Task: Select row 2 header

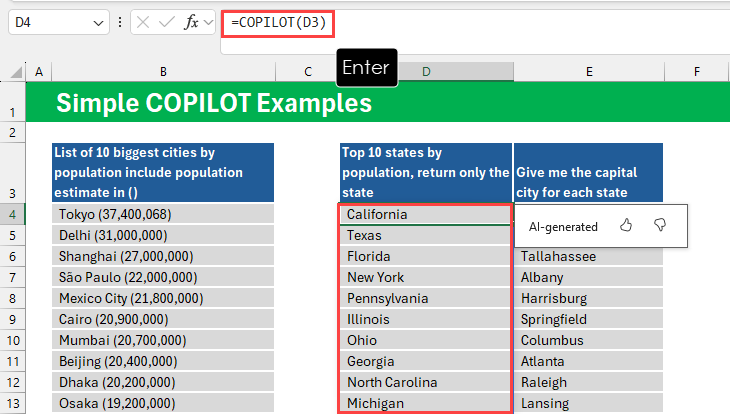Action: point(13,133)
